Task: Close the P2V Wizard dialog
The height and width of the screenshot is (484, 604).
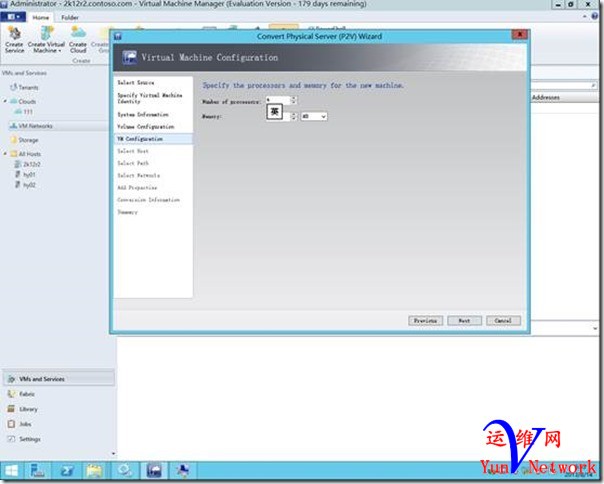Action: [520, 35]
